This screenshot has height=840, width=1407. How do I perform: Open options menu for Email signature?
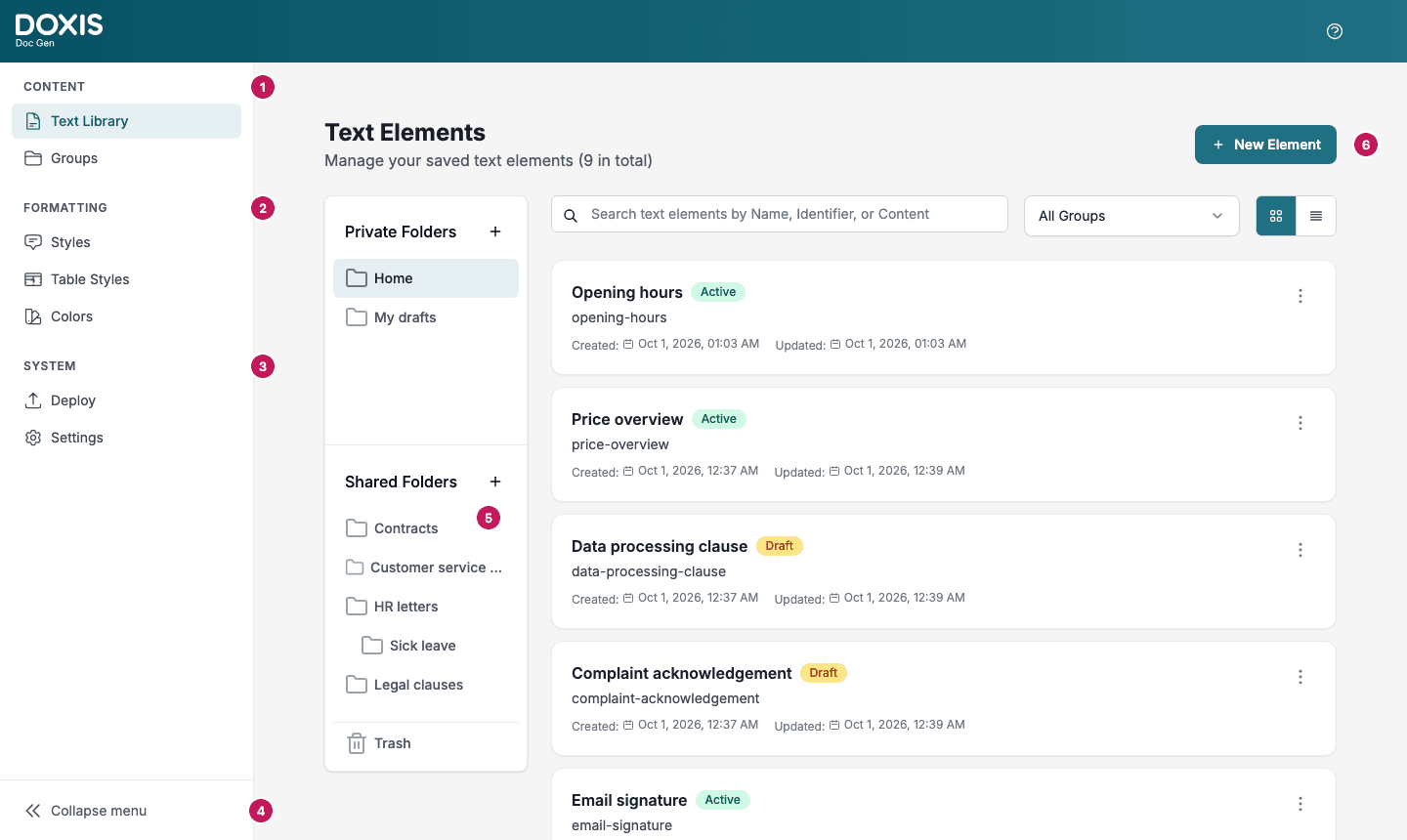[x=1300, y=804]
